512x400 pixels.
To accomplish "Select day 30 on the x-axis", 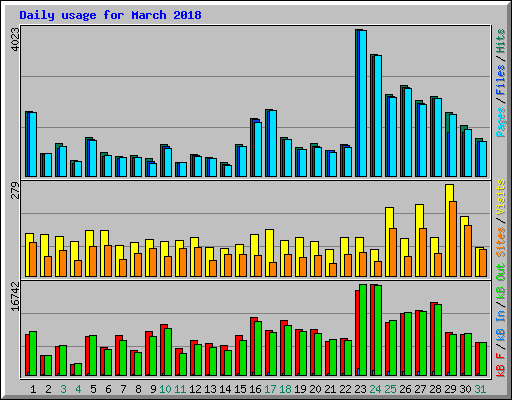I will [465, 389].
